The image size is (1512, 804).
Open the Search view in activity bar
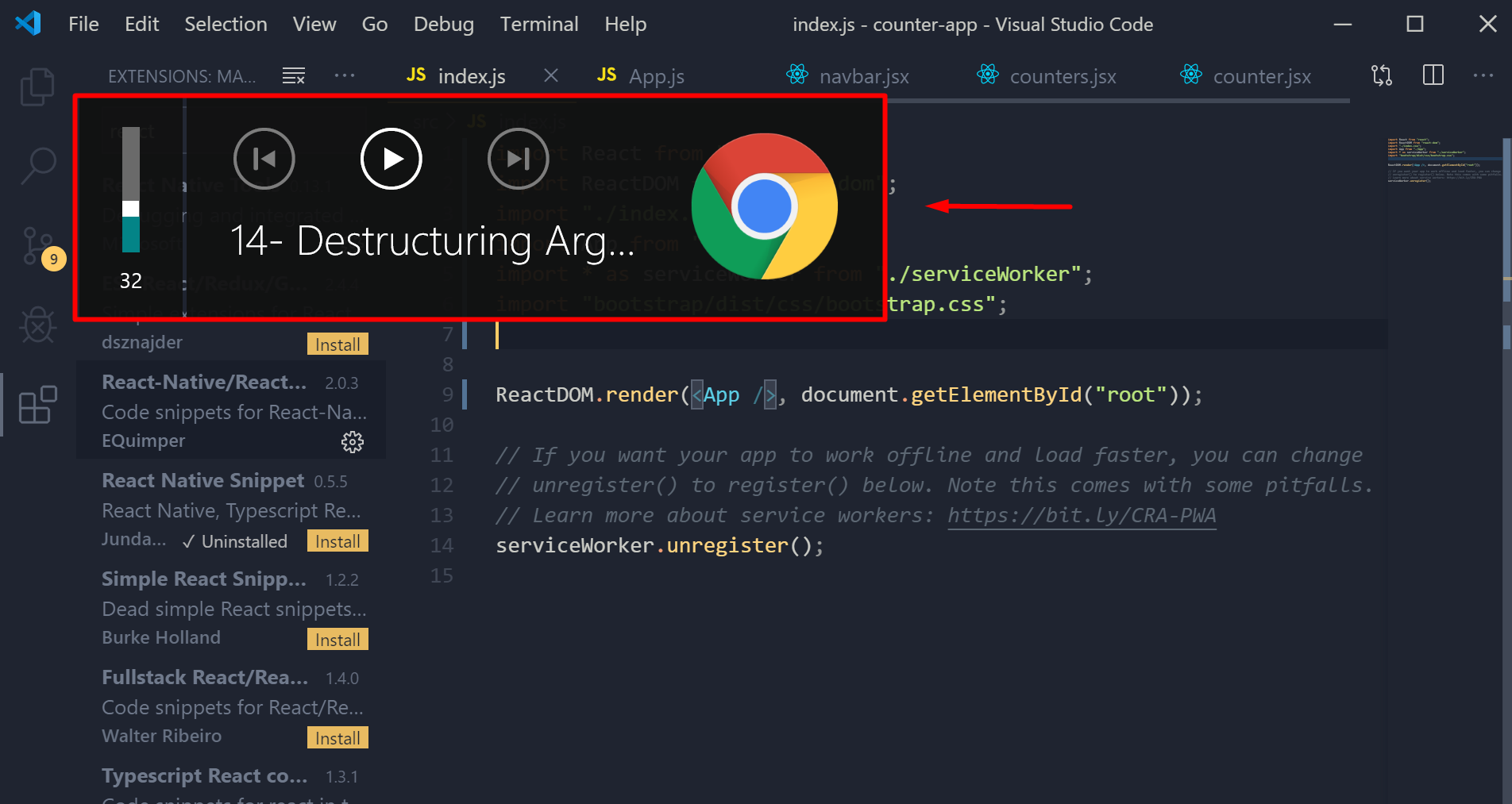(x=37, y=166)
